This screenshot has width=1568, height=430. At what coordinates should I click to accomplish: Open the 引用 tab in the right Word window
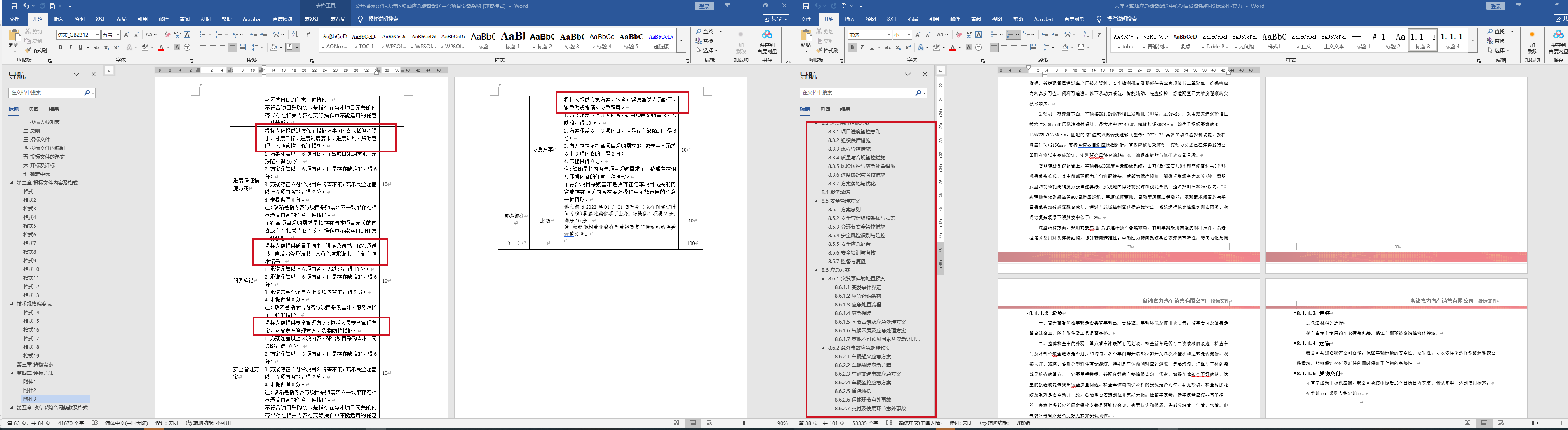(x=934, y=19)
